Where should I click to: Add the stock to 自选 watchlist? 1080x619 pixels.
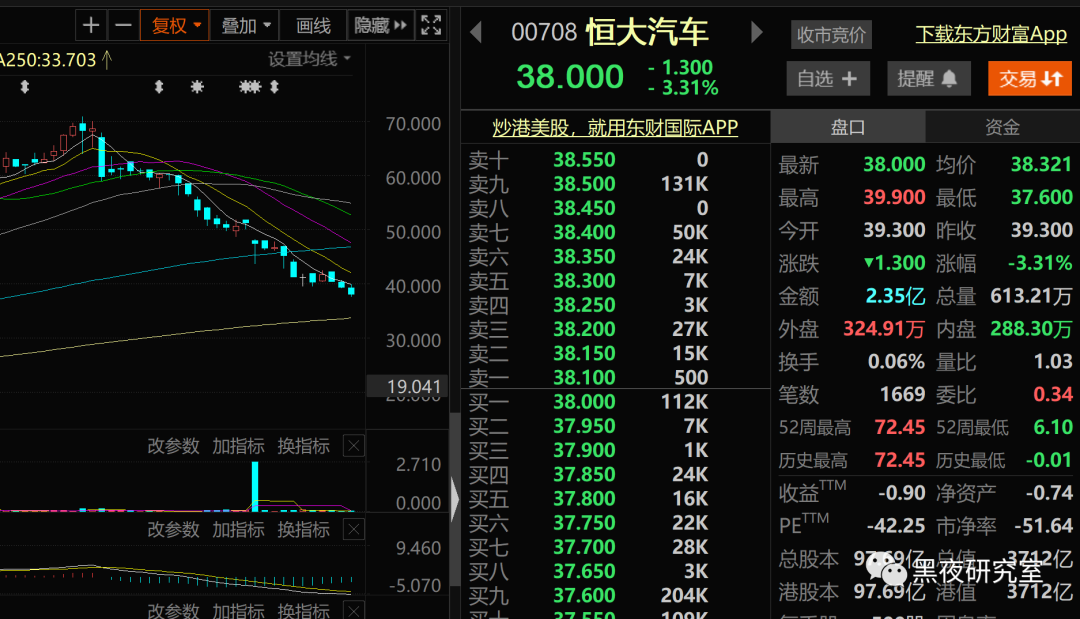coord(828,78)
